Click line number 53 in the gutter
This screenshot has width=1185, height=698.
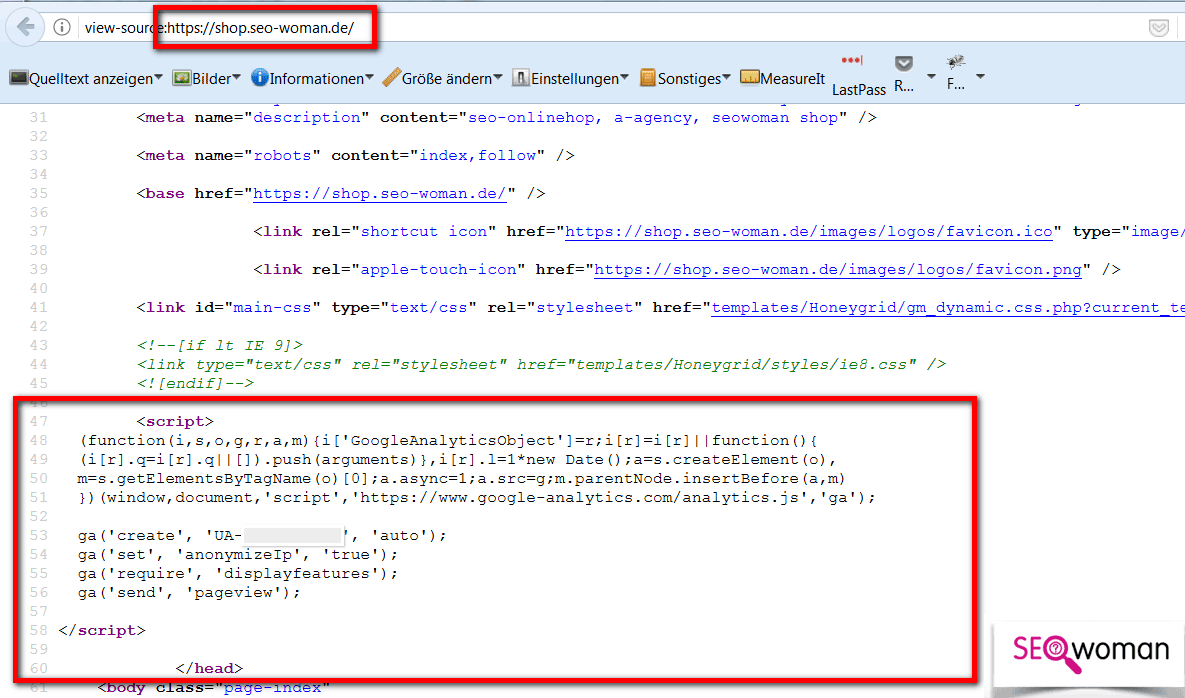pos(39,536)
